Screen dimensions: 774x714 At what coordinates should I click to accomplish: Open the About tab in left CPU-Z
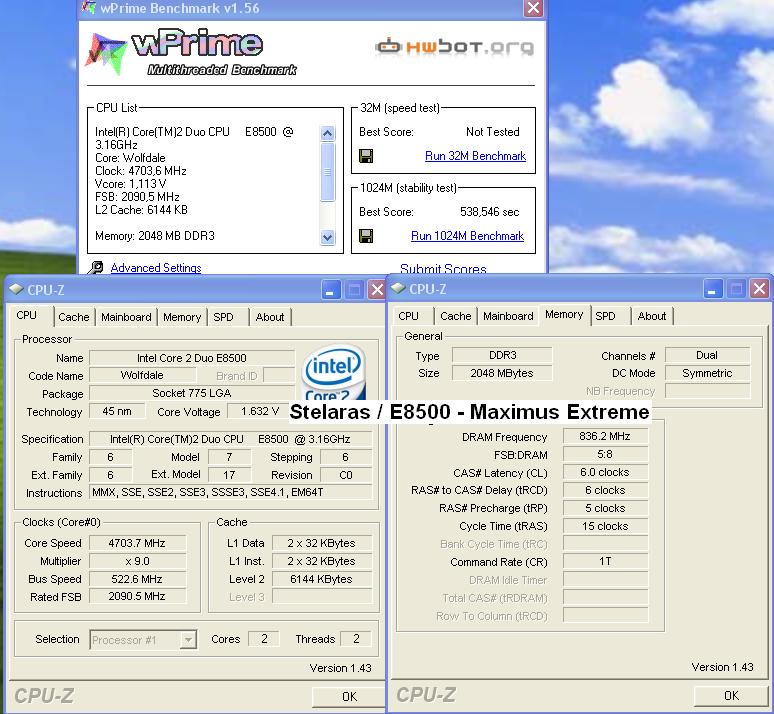[x=270, y=317]
